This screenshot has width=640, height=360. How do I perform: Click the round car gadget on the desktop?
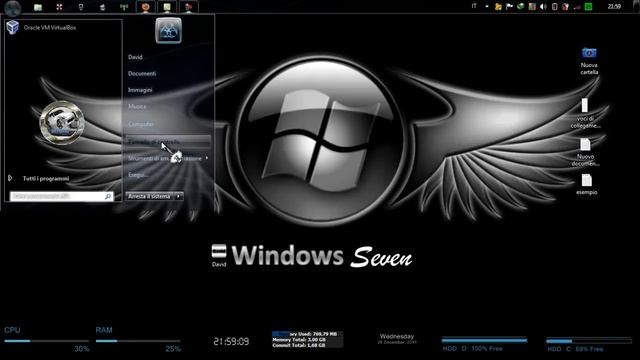coord(62,123)
